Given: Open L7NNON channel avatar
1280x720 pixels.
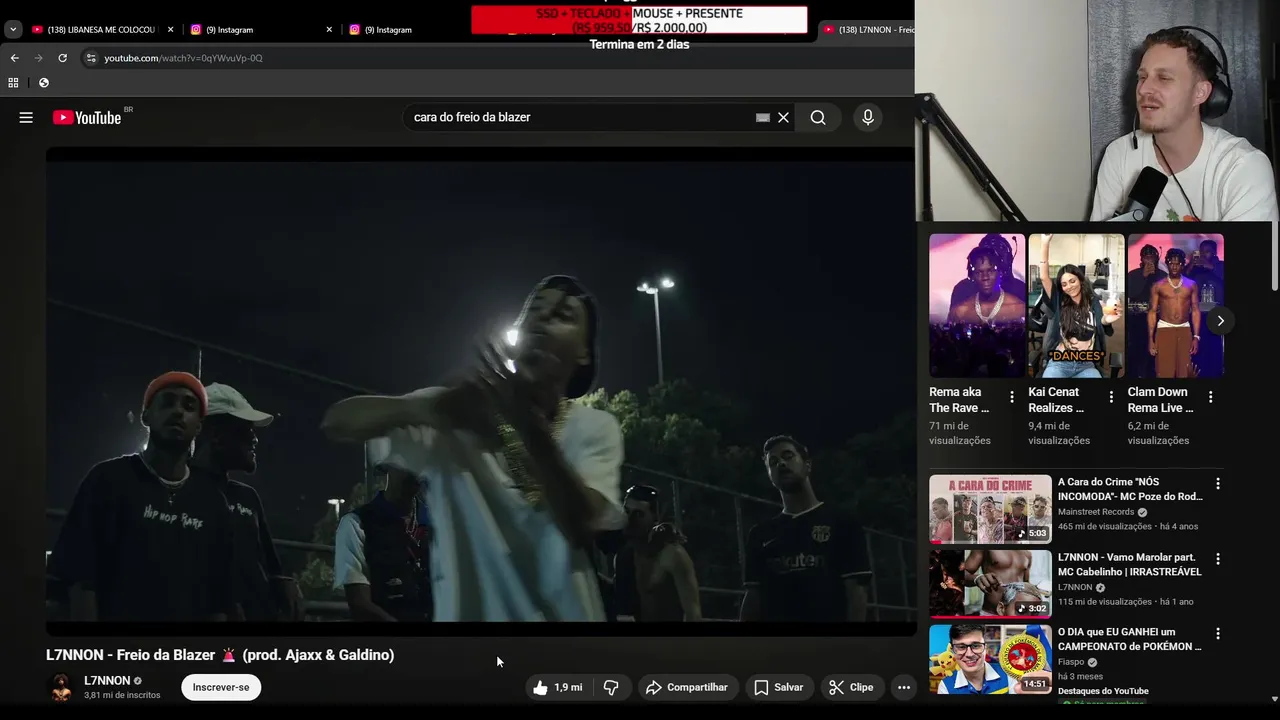Looking at the screenshot, I should [x=61, y=687].
